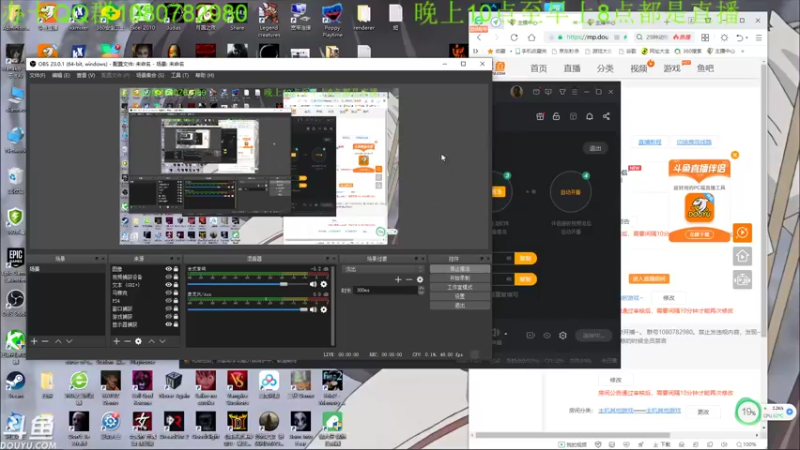The image size is (800, 450).
Task: Open Douyu companion title bar menu icon
Action: (x=574, y=92)
